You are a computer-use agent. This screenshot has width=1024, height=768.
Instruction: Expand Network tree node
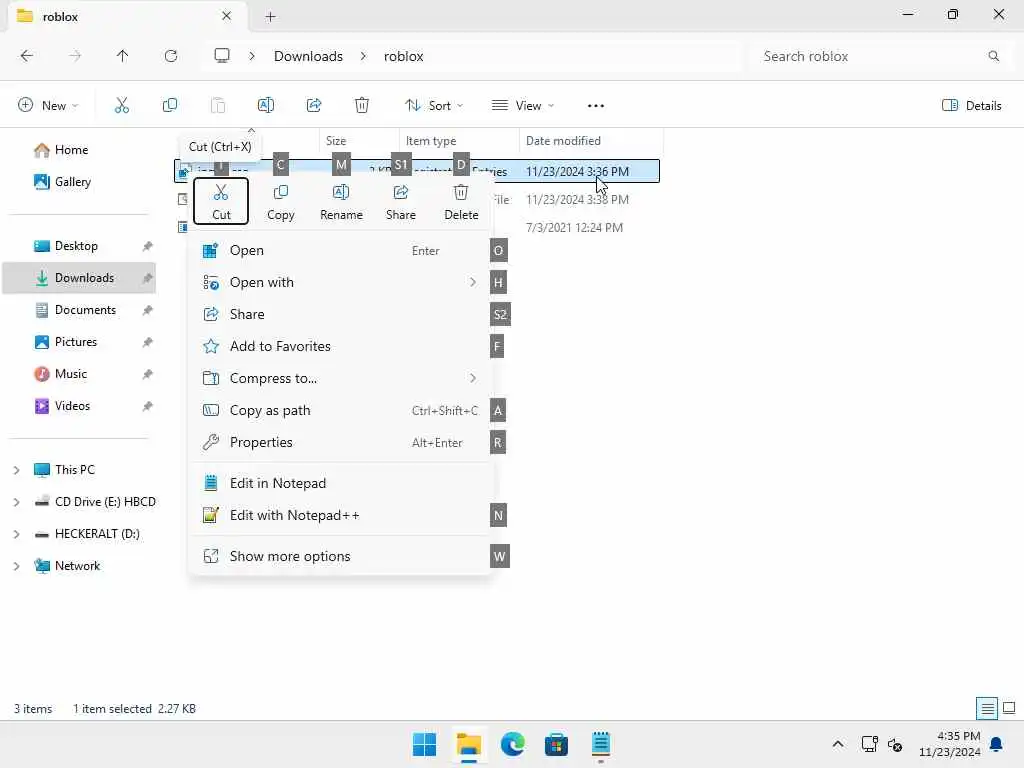16,566
